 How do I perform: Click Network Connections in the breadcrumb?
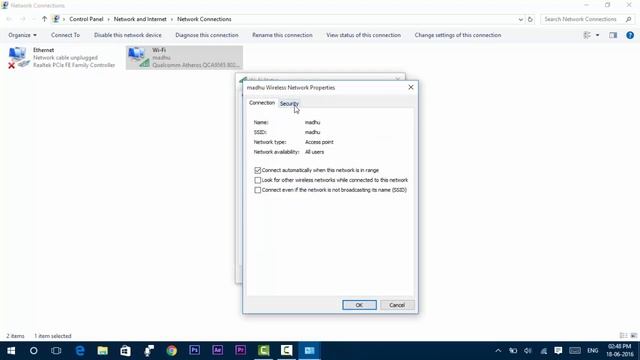click(x=204, y=19)
